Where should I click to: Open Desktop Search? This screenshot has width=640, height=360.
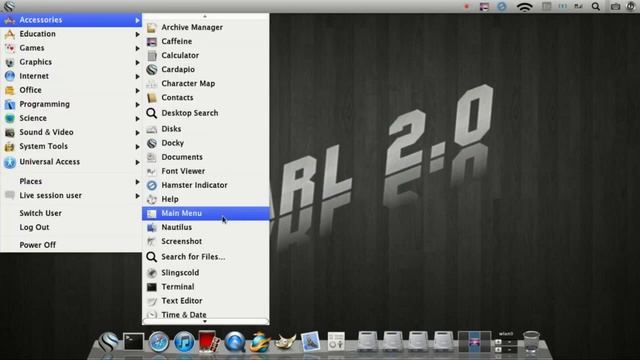tap(205, 113)
